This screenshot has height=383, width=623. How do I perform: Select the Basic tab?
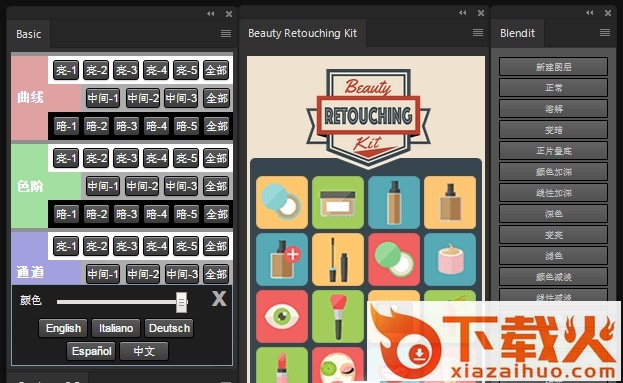(x=29, y=34)
